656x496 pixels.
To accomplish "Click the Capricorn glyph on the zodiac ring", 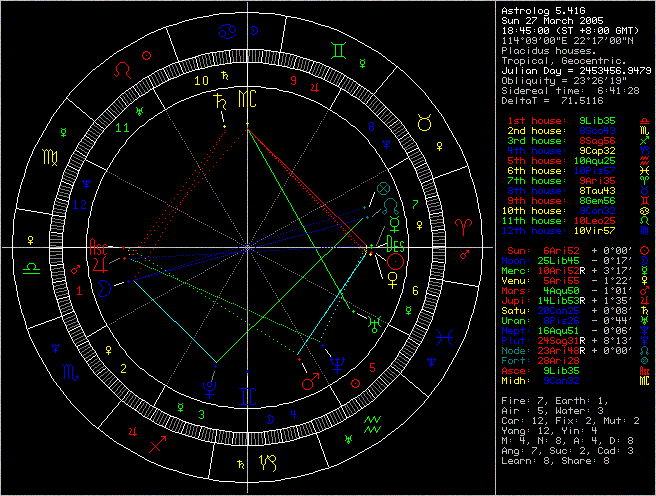I will (x=269, y=462).
